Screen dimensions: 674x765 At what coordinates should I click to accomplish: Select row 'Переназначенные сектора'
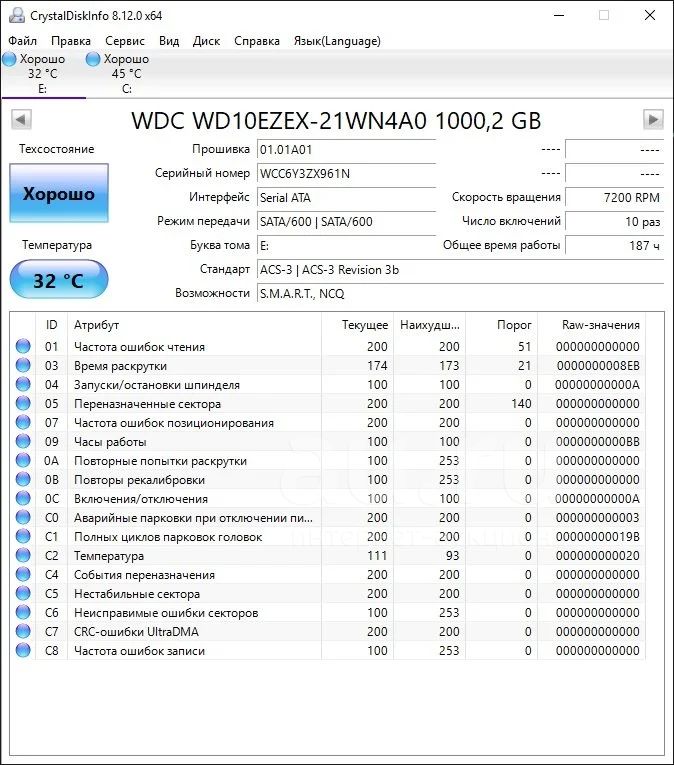[x=327, y=403]
